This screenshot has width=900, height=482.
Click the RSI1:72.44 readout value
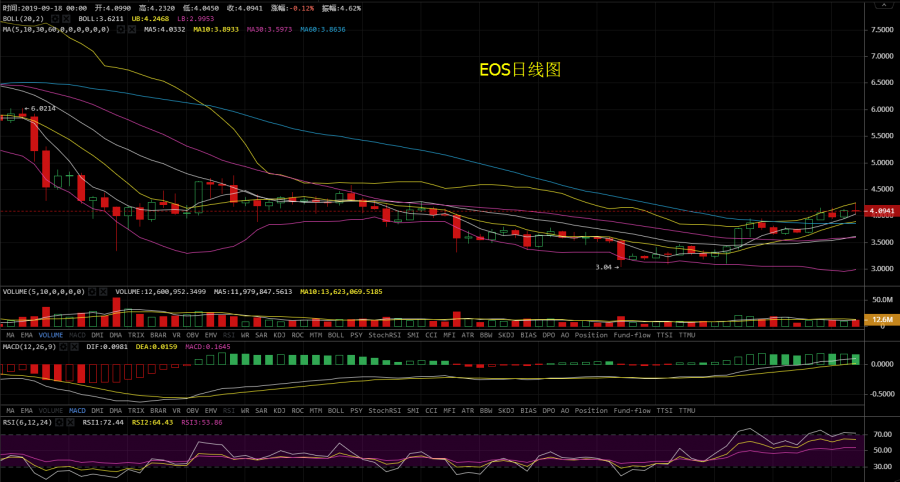[x=103, y=422]
